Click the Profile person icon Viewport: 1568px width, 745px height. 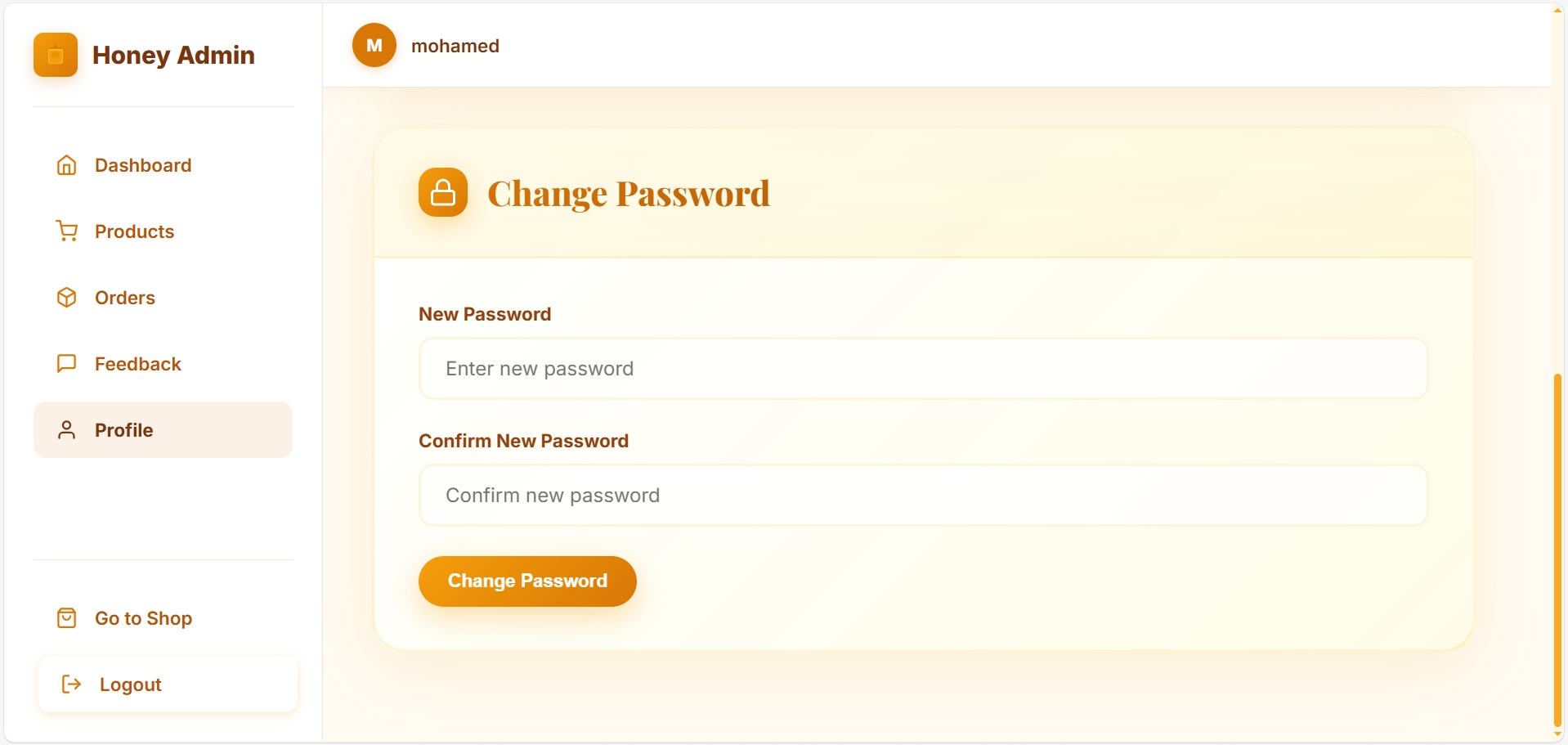67,430
